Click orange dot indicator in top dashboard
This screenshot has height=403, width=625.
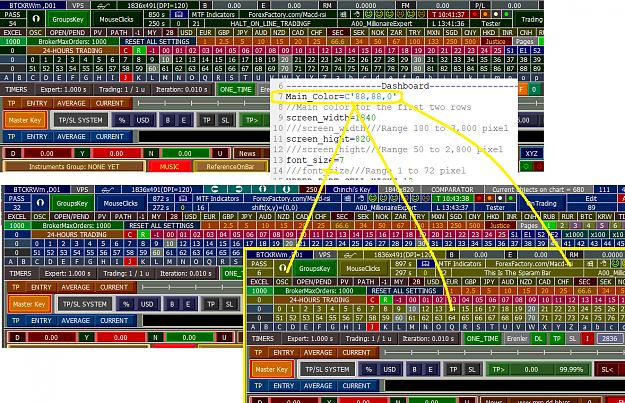[x=485, y=14]
